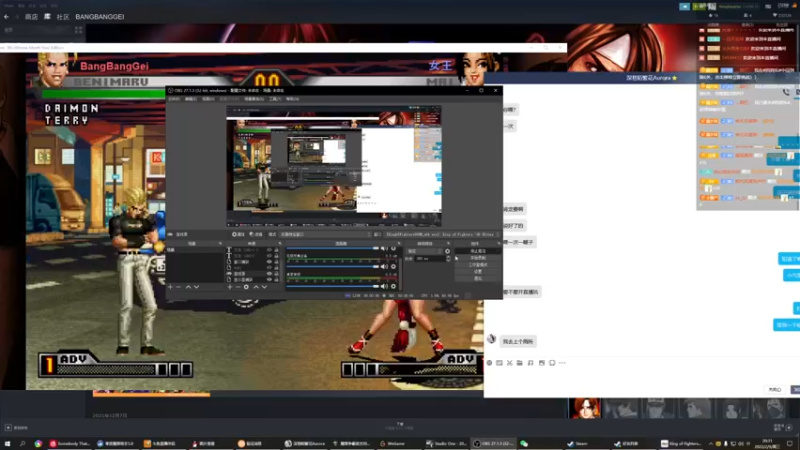Click the Exit button in OBS Controls
Screen dimensions: 800x450
click(476, 279)
